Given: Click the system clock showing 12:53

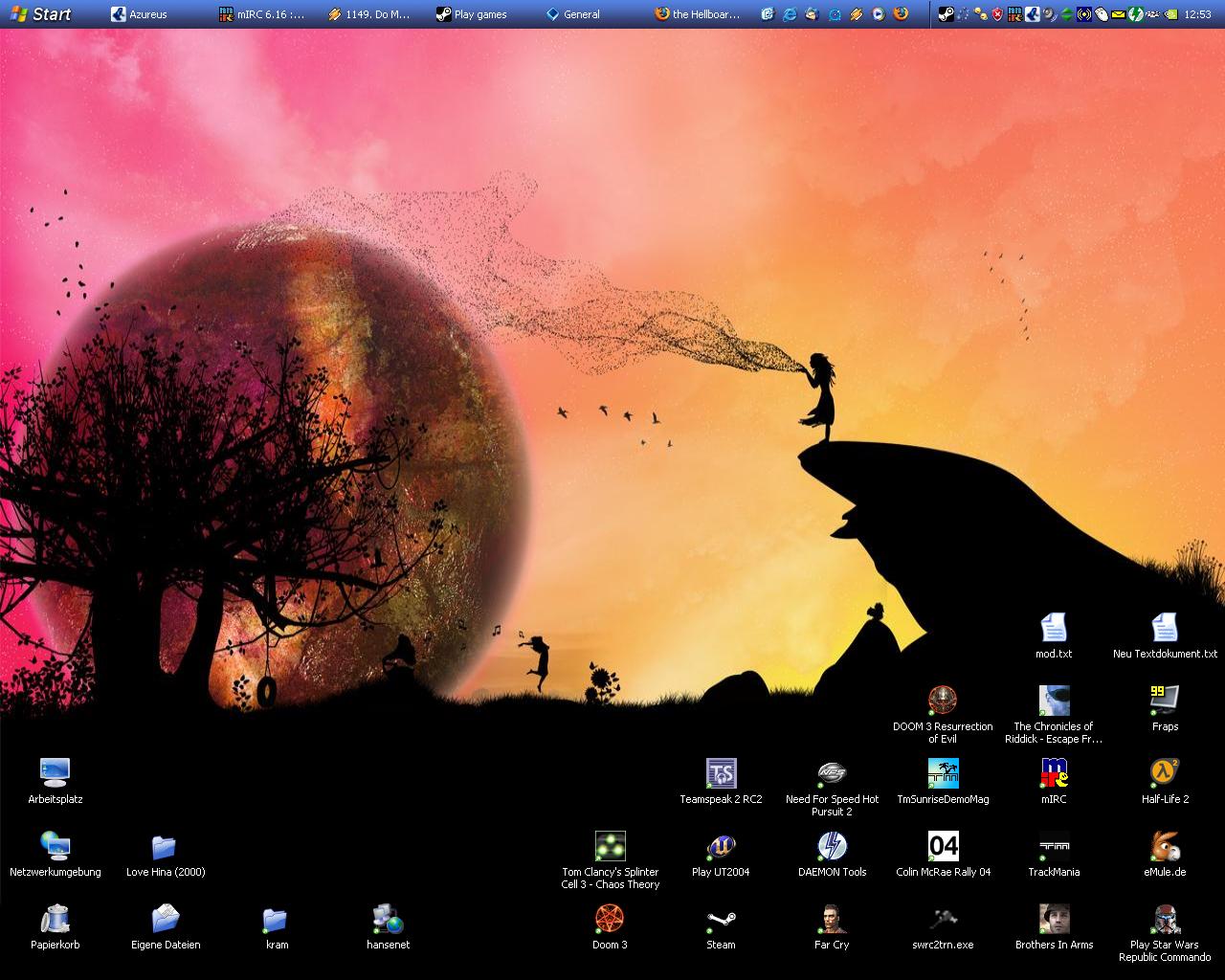Looking at the screenshot, I should 1197,14.
